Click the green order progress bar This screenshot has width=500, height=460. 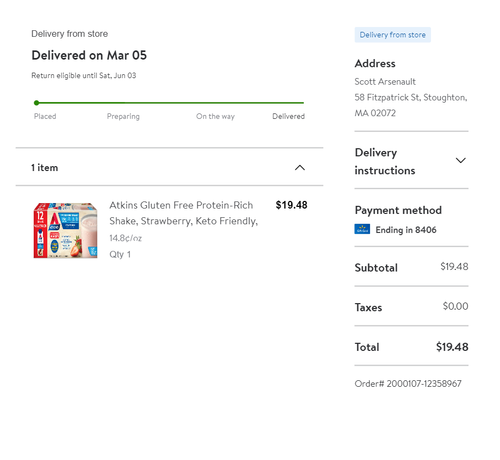[169, 103]
